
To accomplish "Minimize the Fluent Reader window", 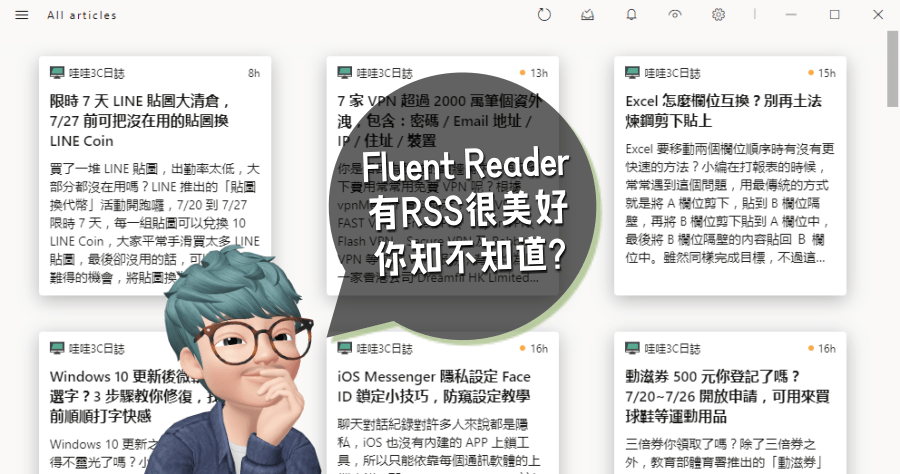I will (791, 15).
